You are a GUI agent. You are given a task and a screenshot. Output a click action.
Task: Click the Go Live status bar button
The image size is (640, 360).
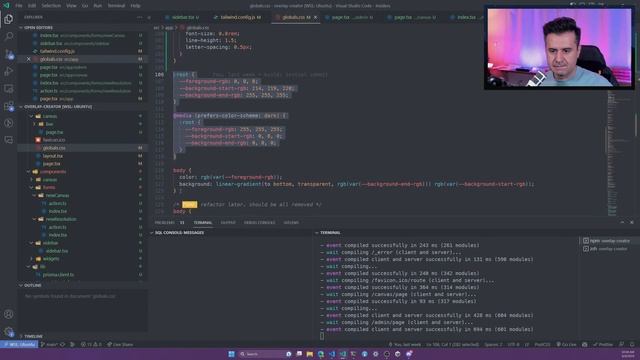click(x=566, y=344)
